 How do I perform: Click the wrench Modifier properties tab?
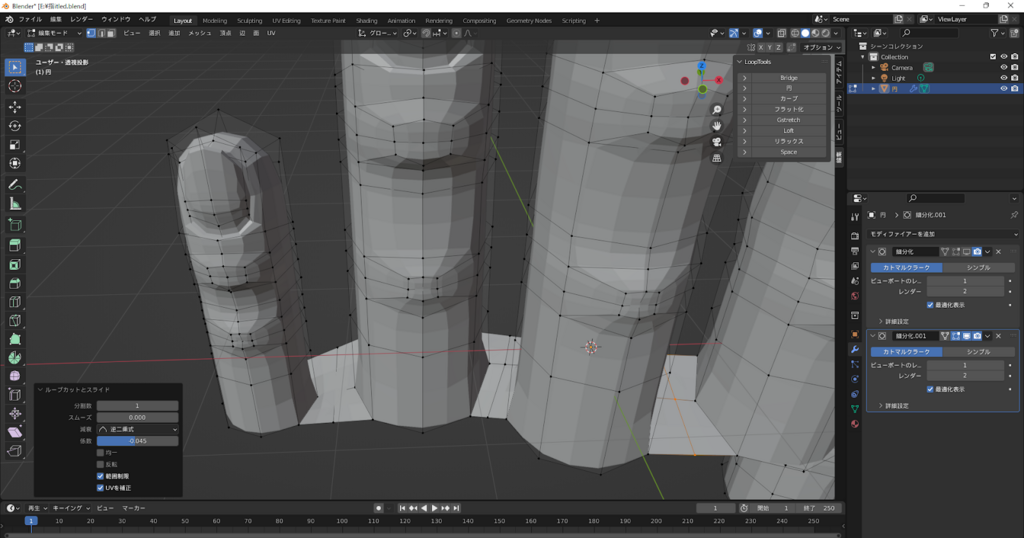854,349
